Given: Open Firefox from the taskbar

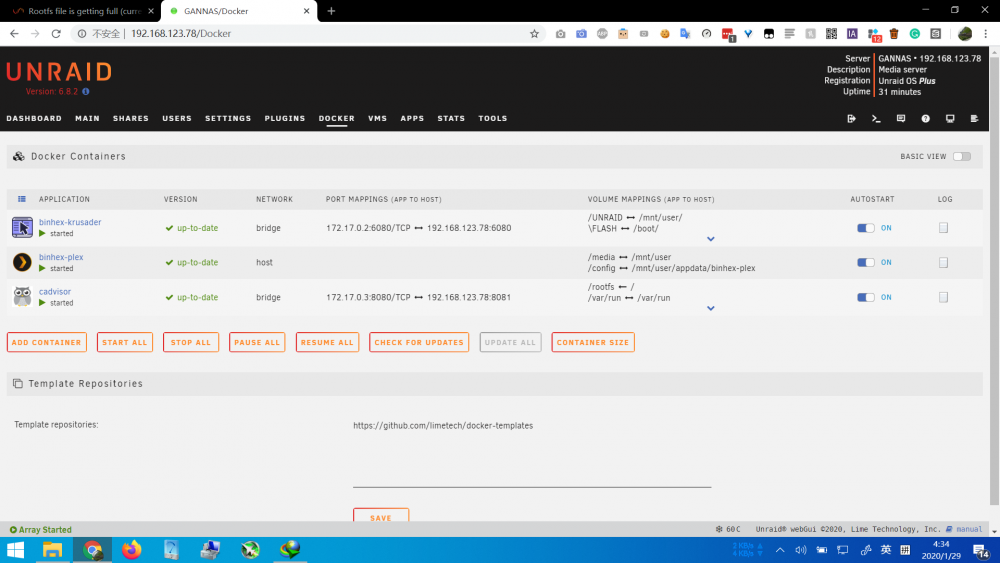Looking at the screenshot, I should point(132,550).
